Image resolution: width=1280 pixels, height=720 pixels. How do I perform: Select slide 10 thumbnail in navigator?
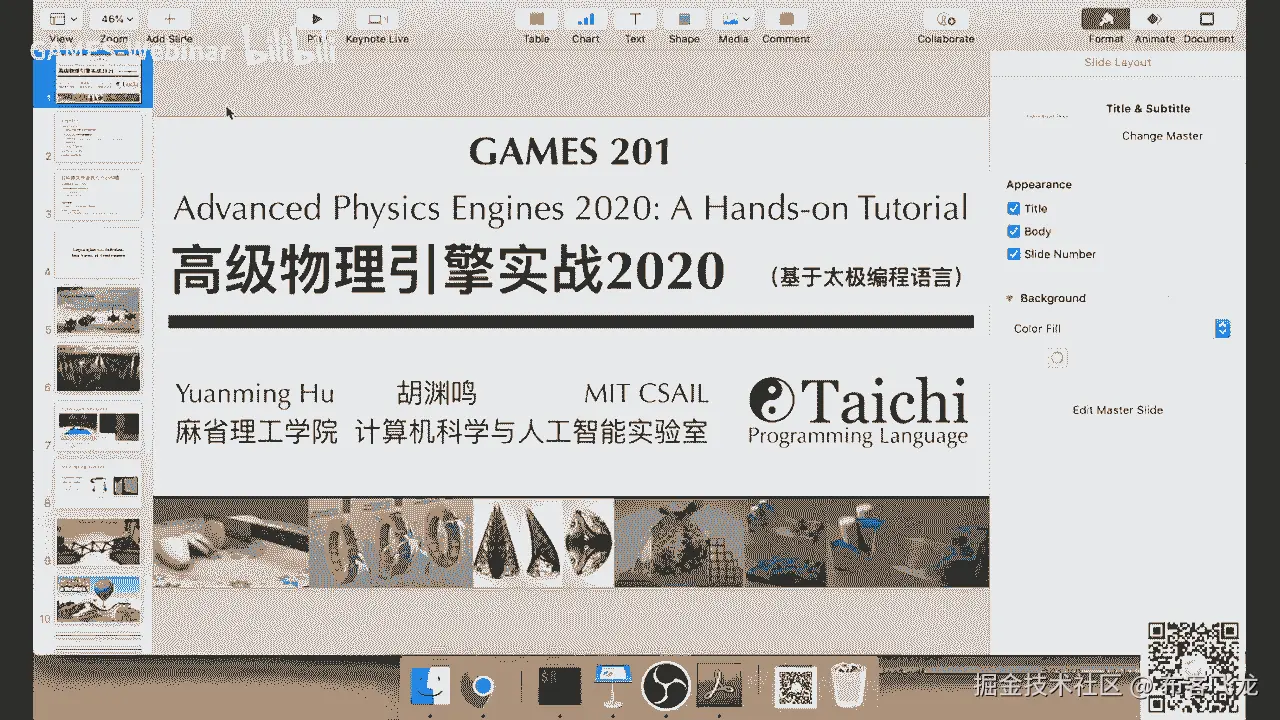[97, 598]
